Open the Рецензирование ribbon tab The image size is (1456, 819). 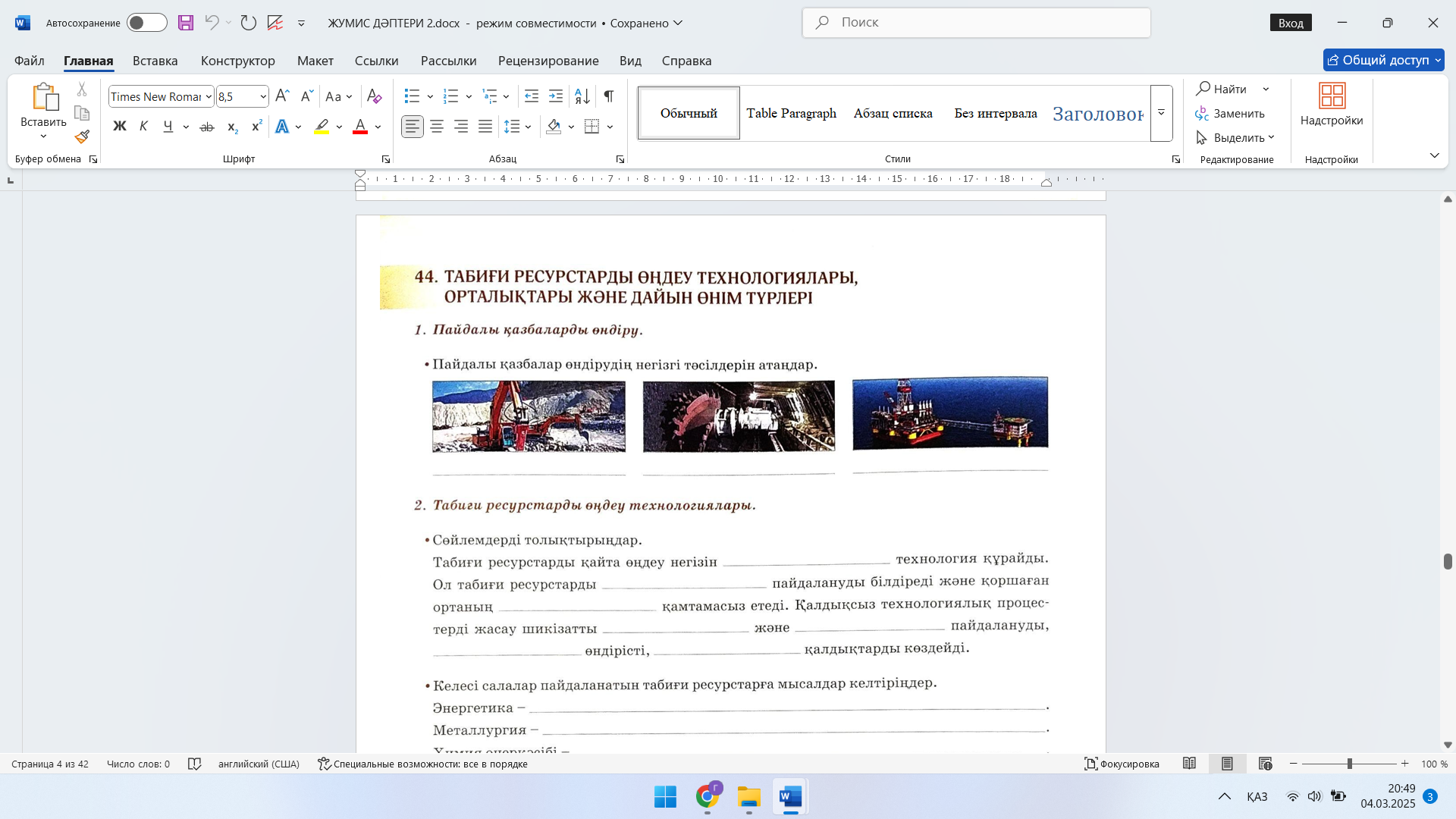click(x=548, y=61)
